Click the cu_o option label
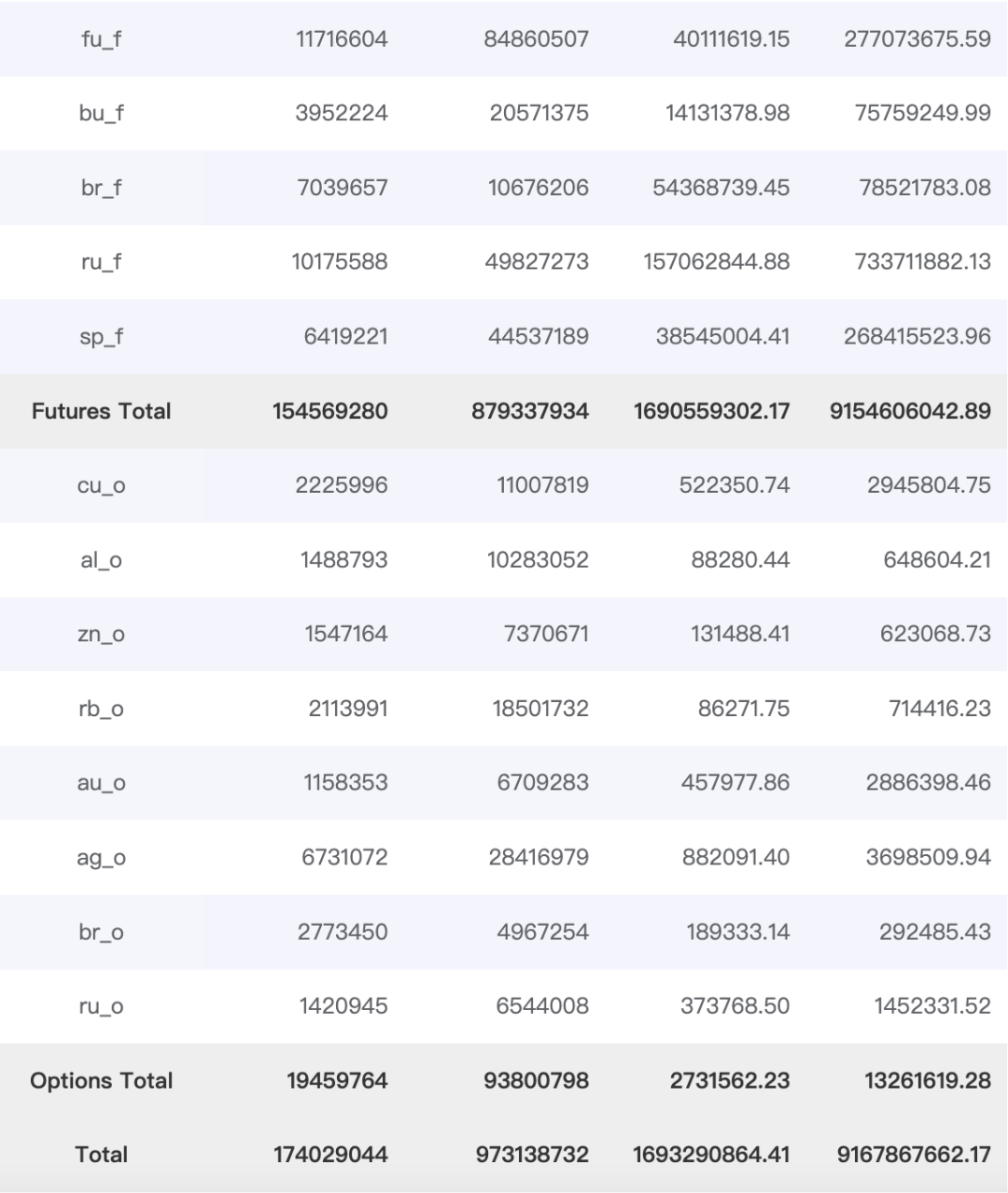The image size is (1008, 1193). pyautogui.click(x=101, y=485)
